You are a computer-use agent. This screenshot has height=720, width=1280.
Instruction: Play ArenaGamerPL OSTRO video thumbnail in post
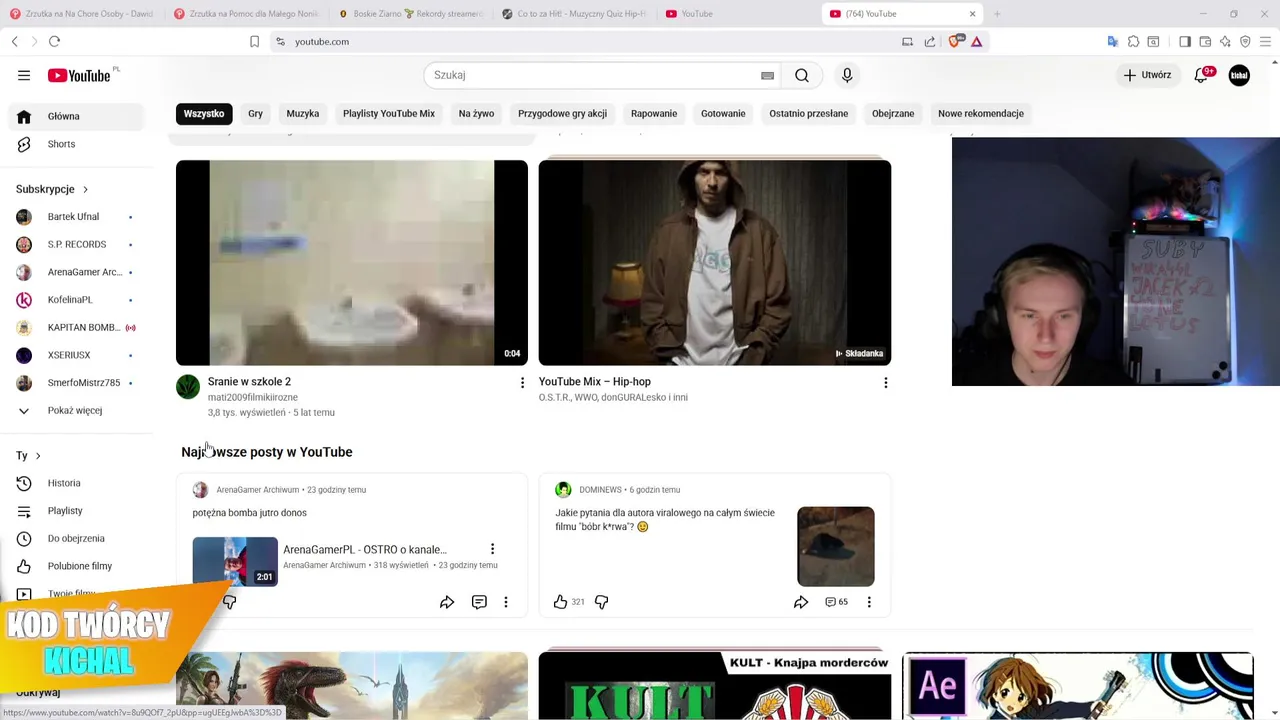coord(235,561)
